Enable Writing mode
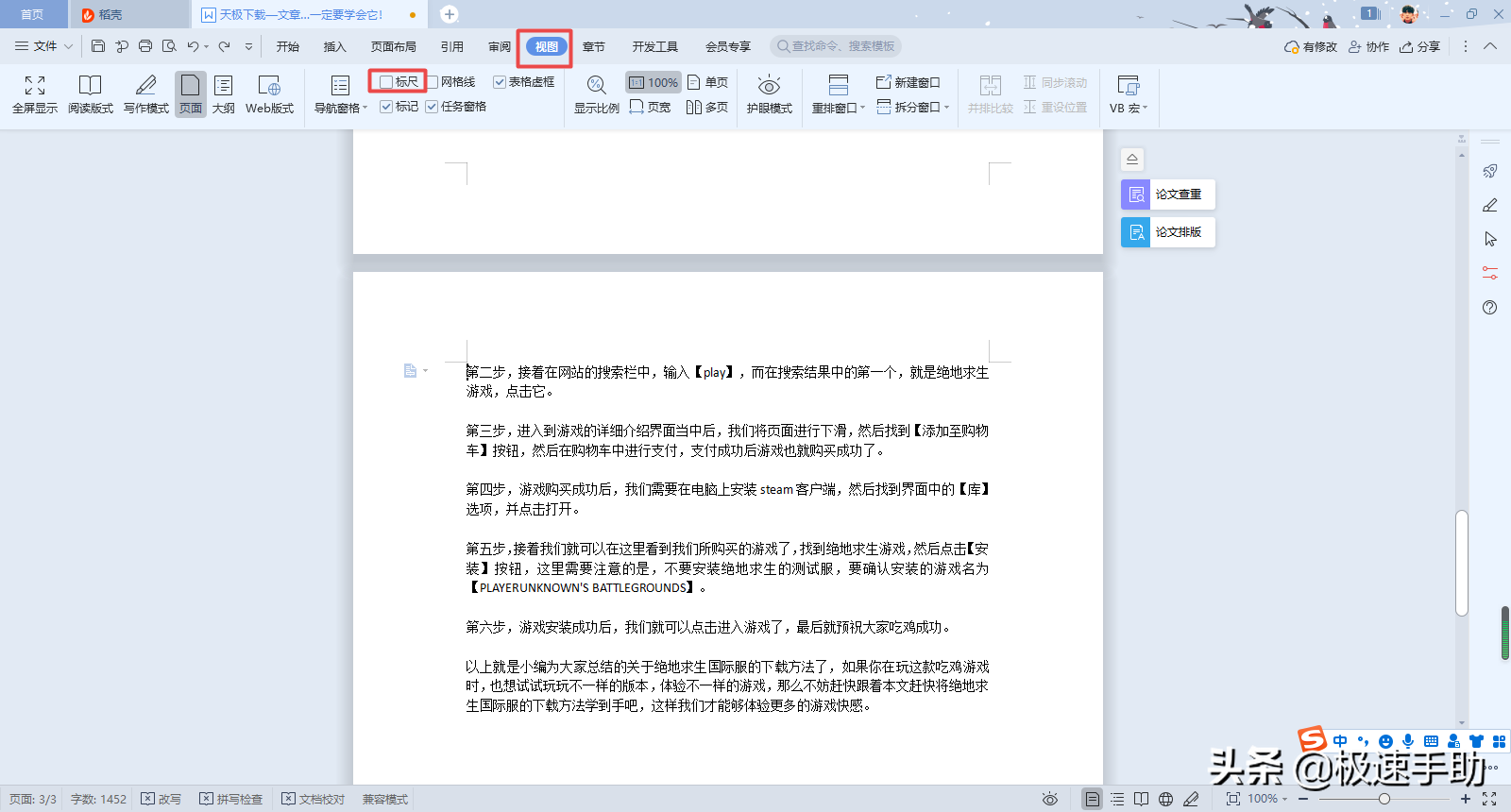 coord(146,94)
